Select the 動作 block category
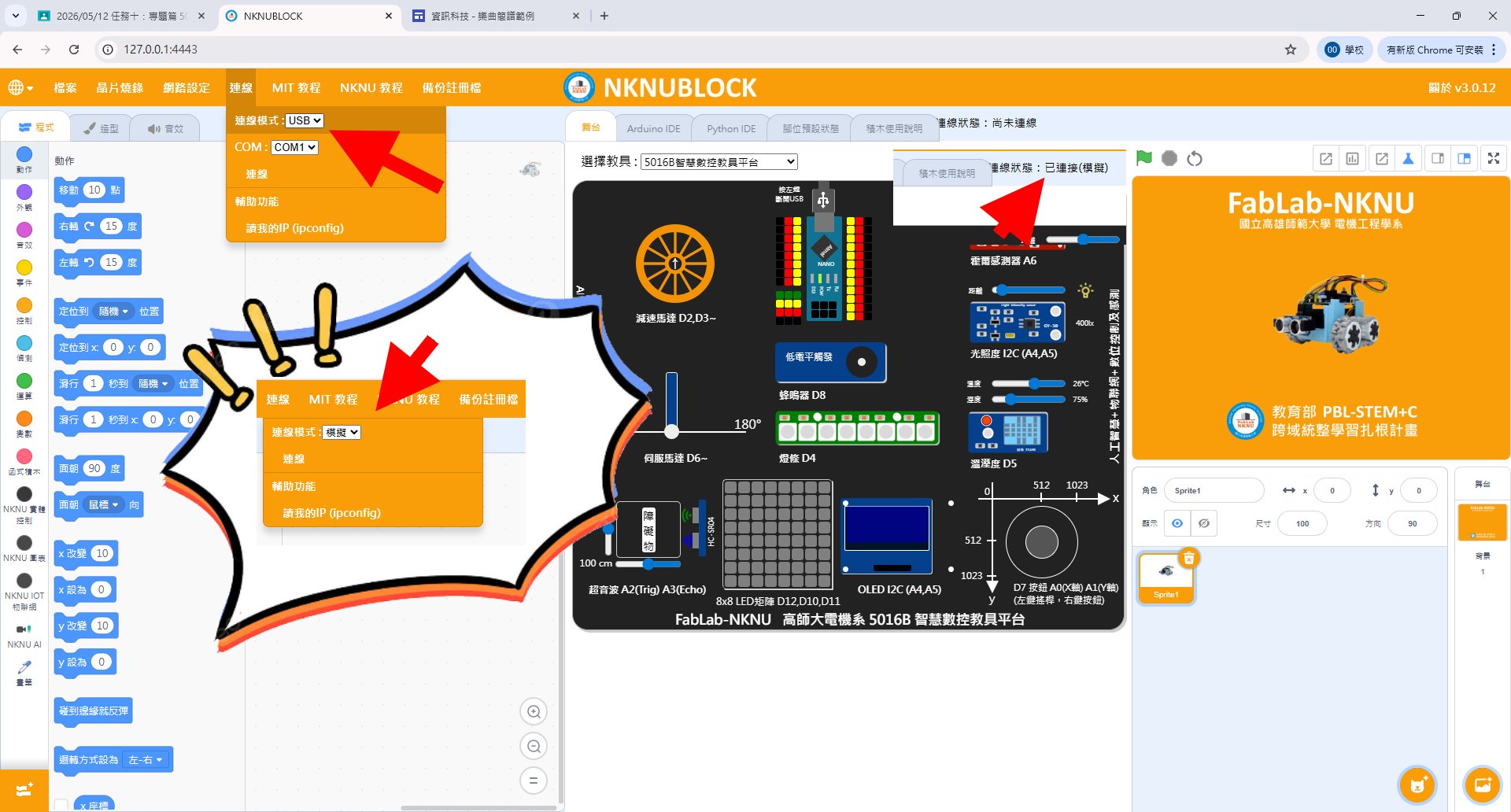Viewport: 1511px width, 812px height. pyautogui.click(x=24, y=160)
